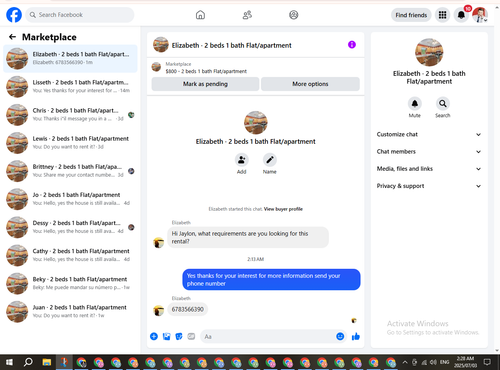Open Windows taskbar search

pyautogui.click(x=28, y=362)
